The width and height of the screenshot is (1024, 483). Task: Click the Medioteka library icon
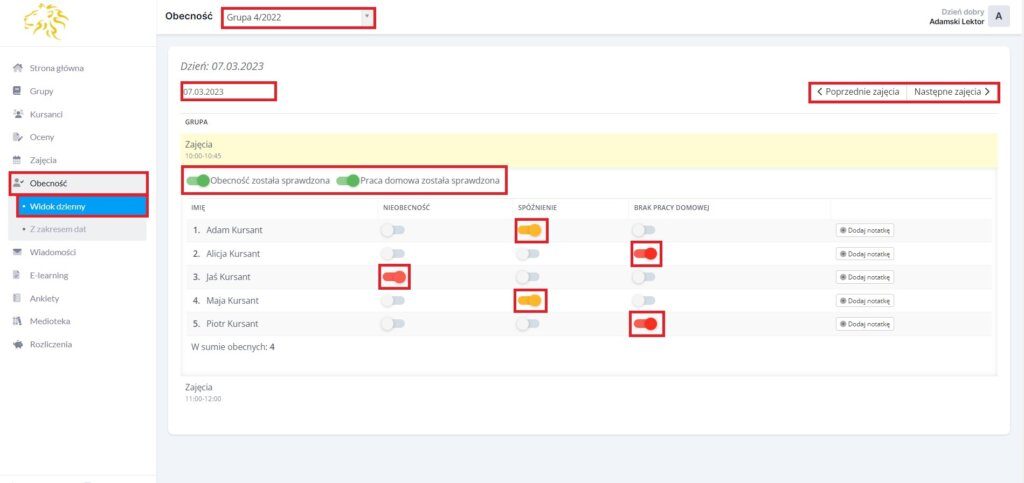(17, 321)
